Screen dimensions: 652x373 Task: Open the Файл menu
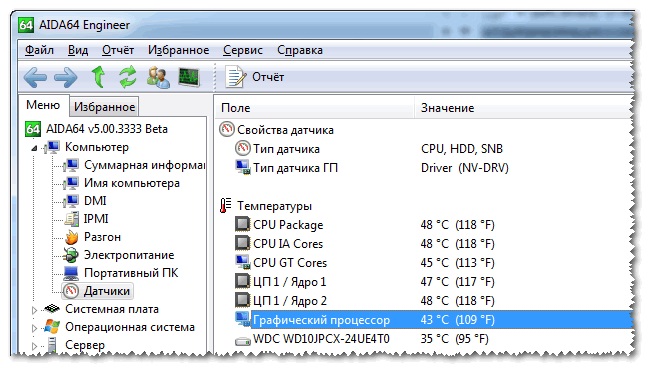(x=39, y=50)
